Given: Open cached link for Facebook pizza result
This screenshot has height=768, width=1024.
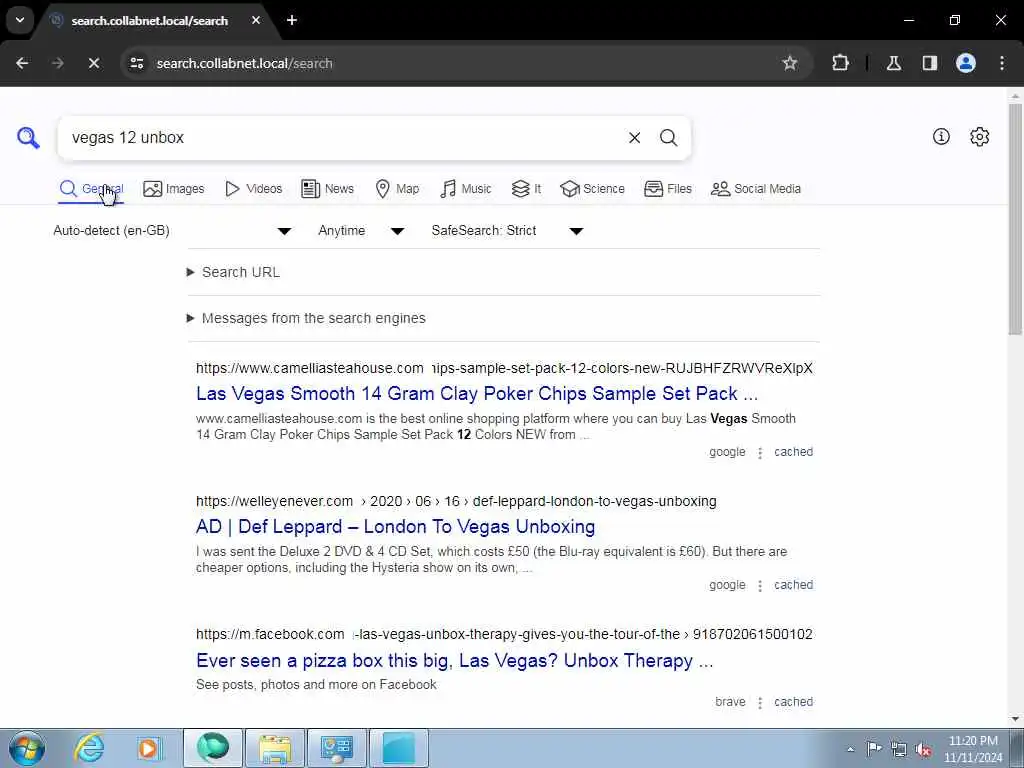Looking at the screenshot, I should click(793, 702).
